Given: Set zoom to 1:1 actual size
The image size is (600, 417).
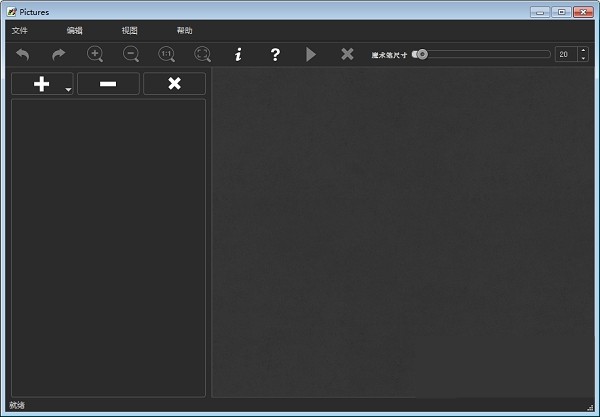Looking at the screenshot, I should pos(166,54).
